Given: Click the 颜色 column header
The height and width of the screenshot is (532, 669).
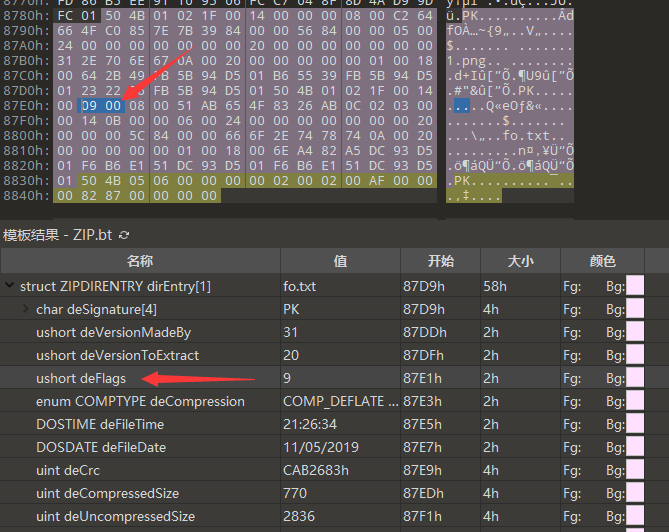Looking at the screenshot, I should tap(602, 261).
